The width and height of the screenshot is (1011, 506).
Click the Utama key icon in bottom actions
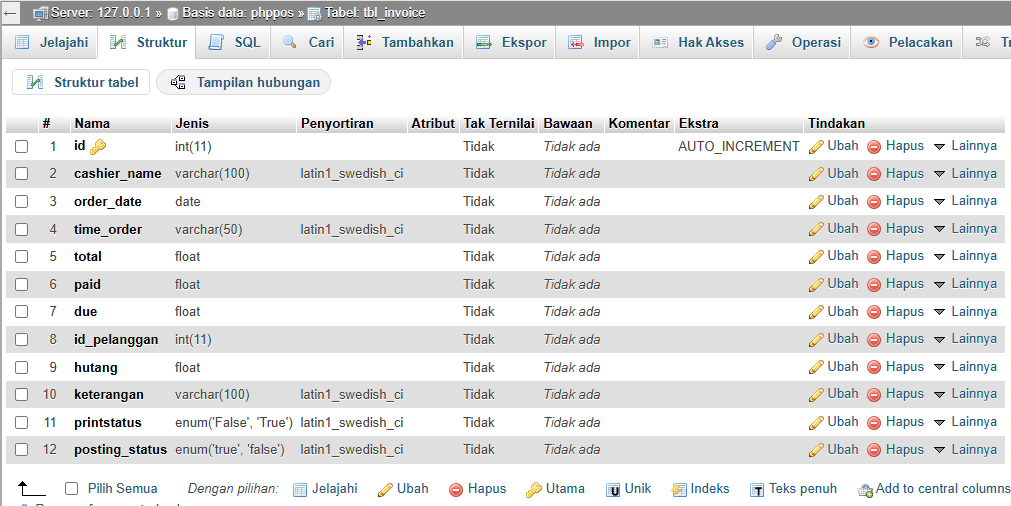(535, 490)
